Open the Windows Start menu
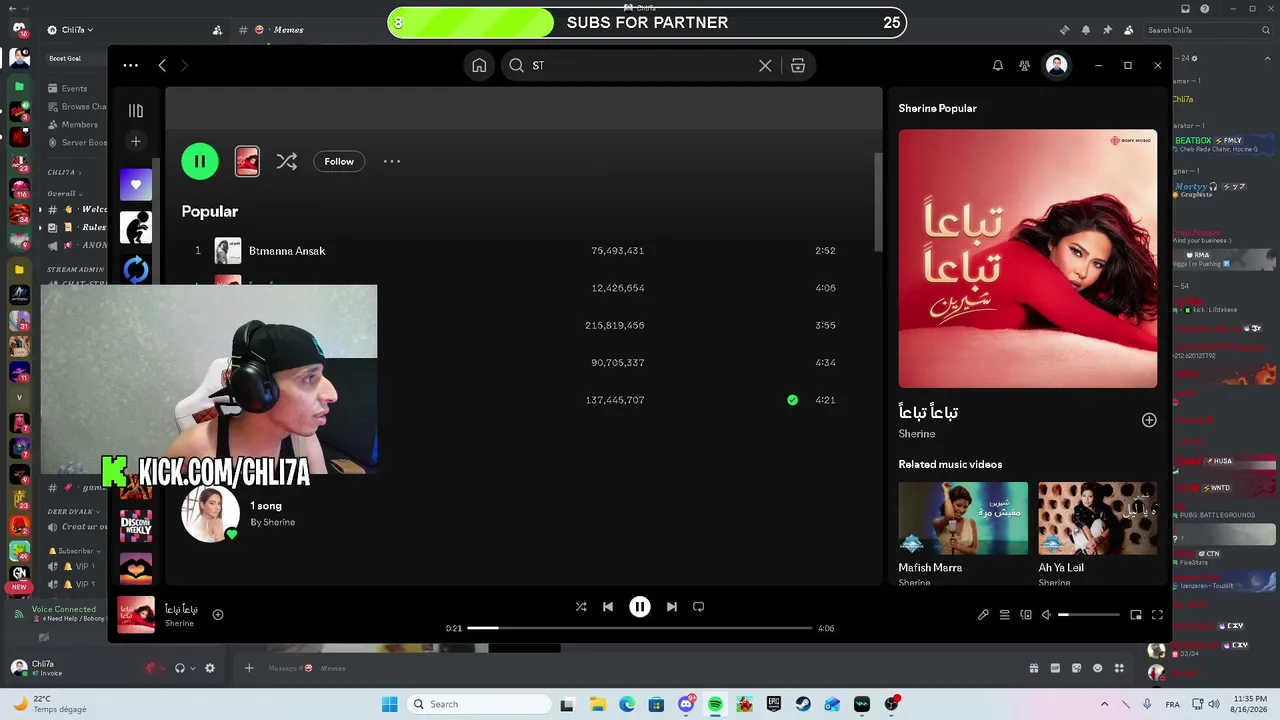1280x720 pixels. (389, 704)
